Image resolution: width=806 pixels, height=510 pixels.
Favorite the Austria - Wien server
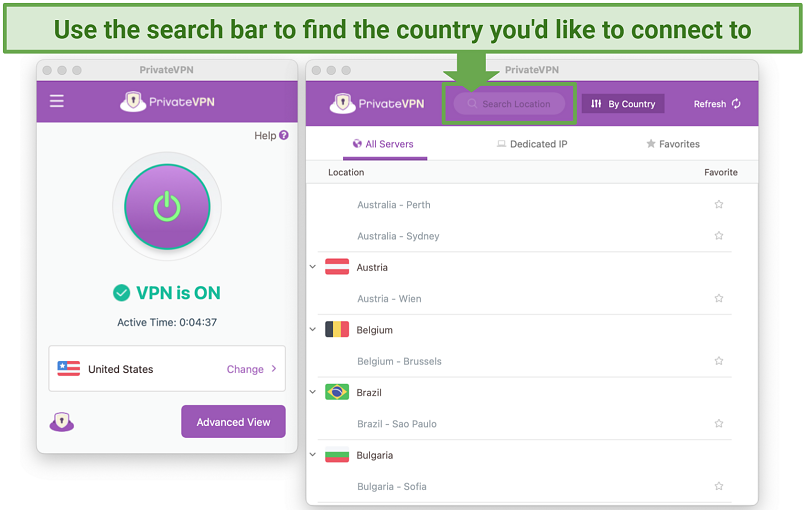point(719,299)
